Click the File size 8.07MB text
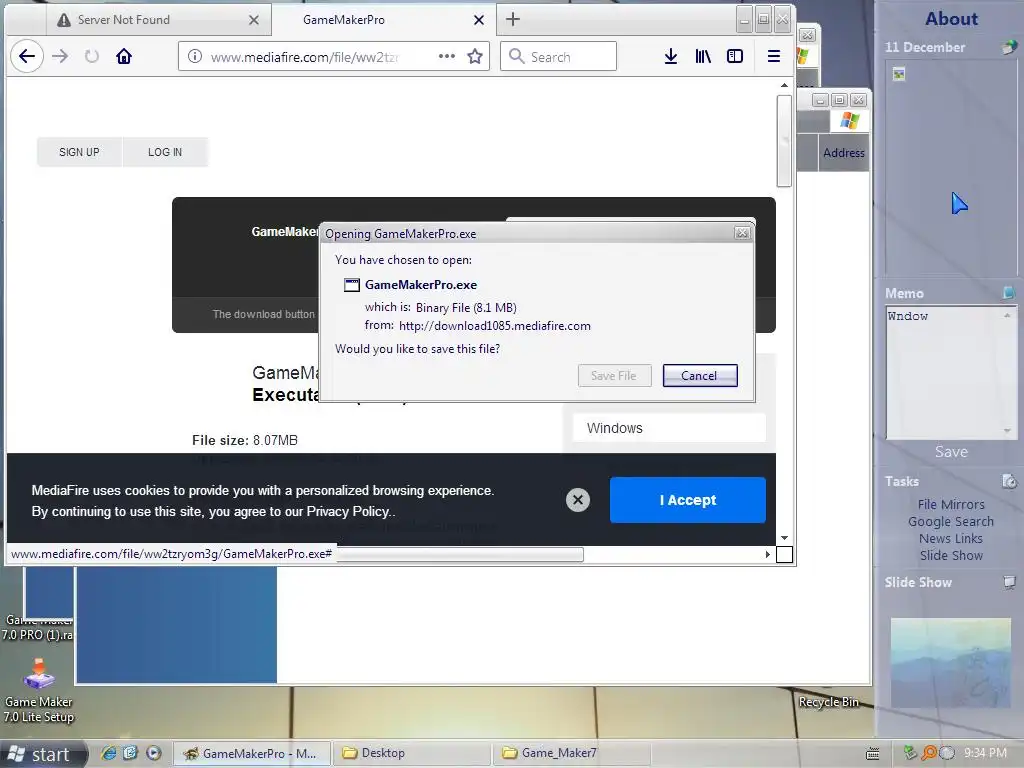The image size is (1024, 768). (245, 440)
